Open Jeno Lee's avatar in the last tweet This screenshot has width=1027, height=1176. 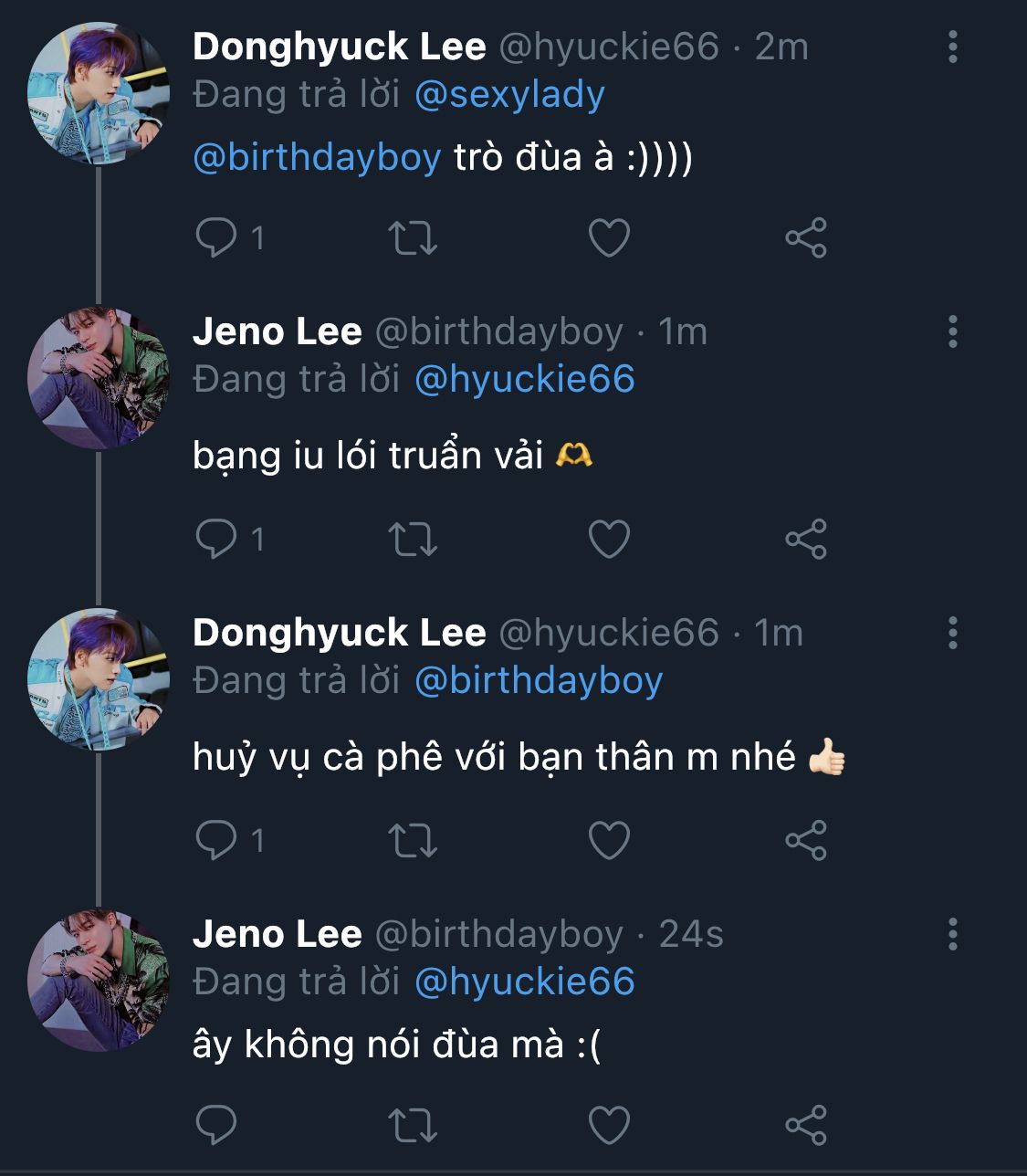click(x=99, y=980)
